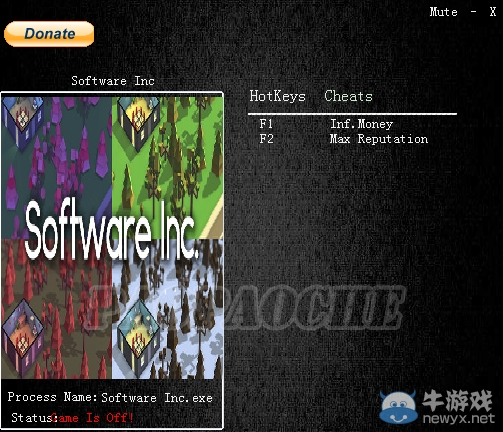Minimize the trainer window
Screen dimensions: 503x432
click(474, 12)
